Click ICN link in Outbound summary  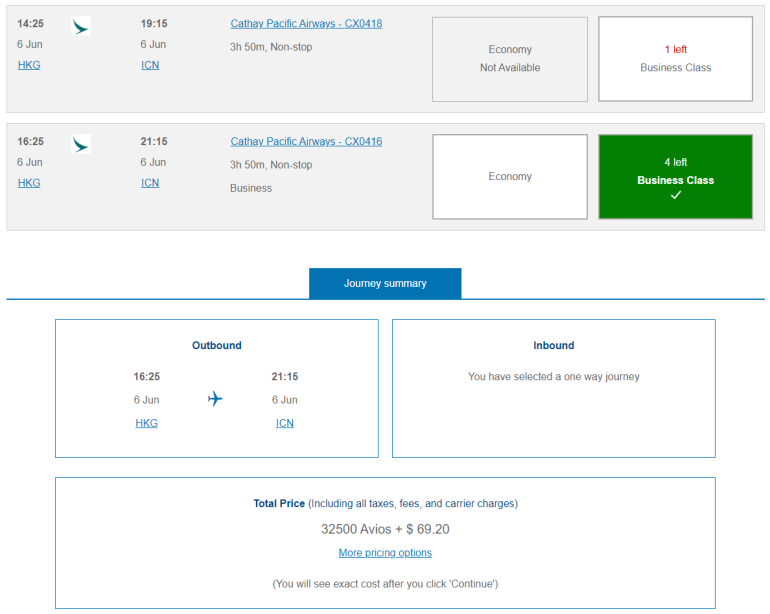pos(285,423)
